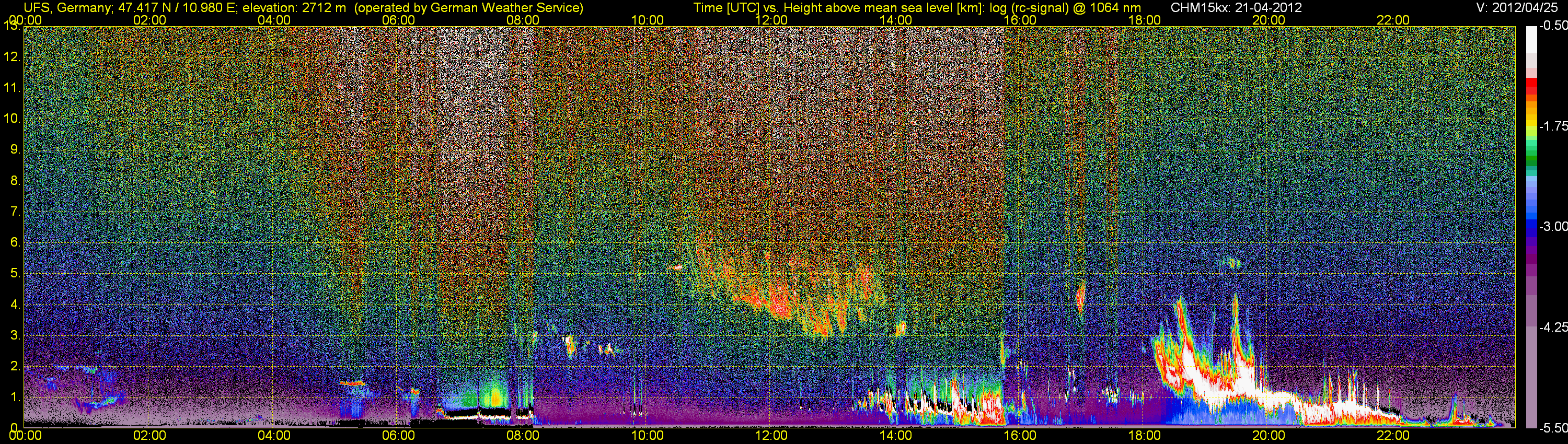Click the 10:00 label on the top time axis
Image resolution: width=1568 pixels, height=444 pixels.
[647, 20]
